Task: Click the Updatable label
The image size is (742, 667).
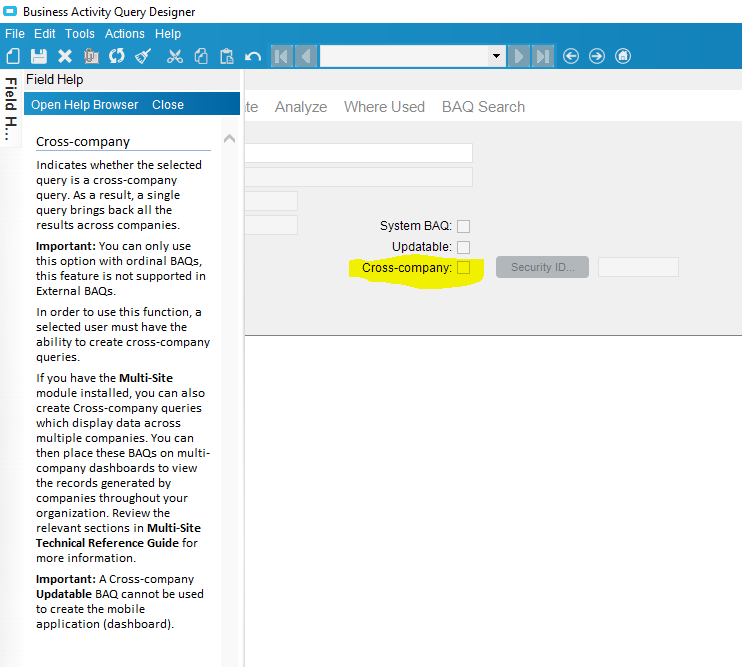Action: click(422, 247)
